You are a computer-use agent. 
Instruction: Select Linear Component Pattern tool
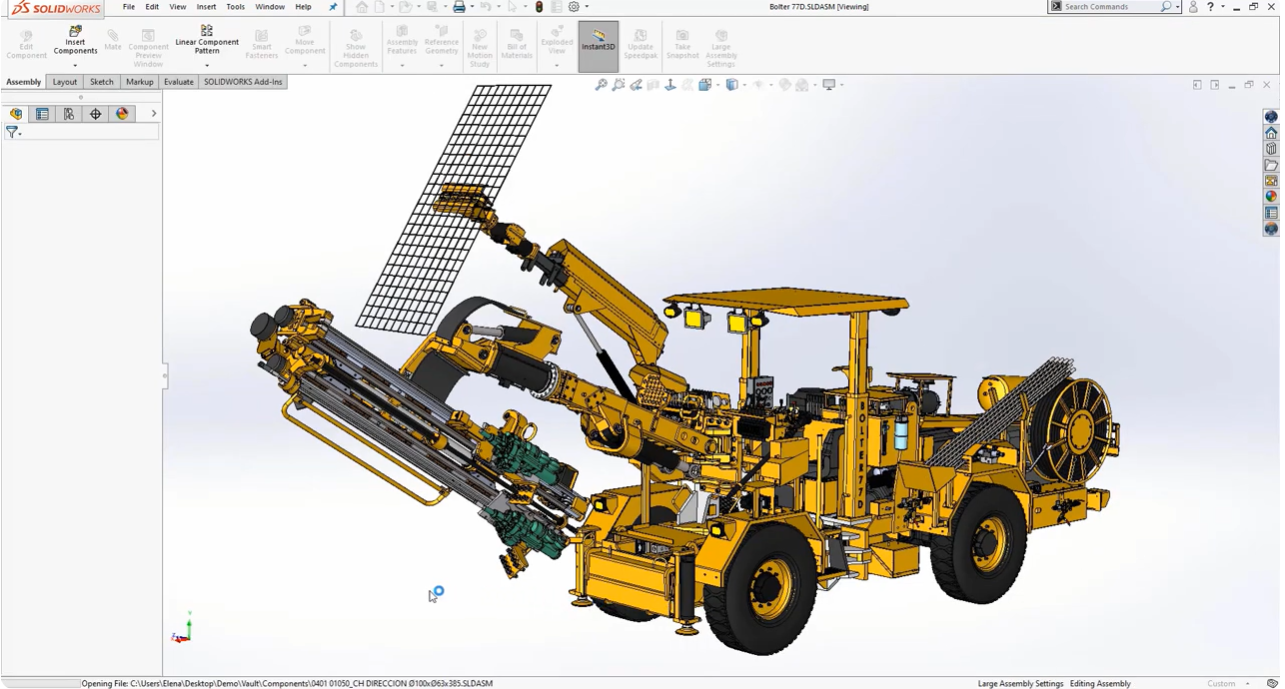click(207, 41)
